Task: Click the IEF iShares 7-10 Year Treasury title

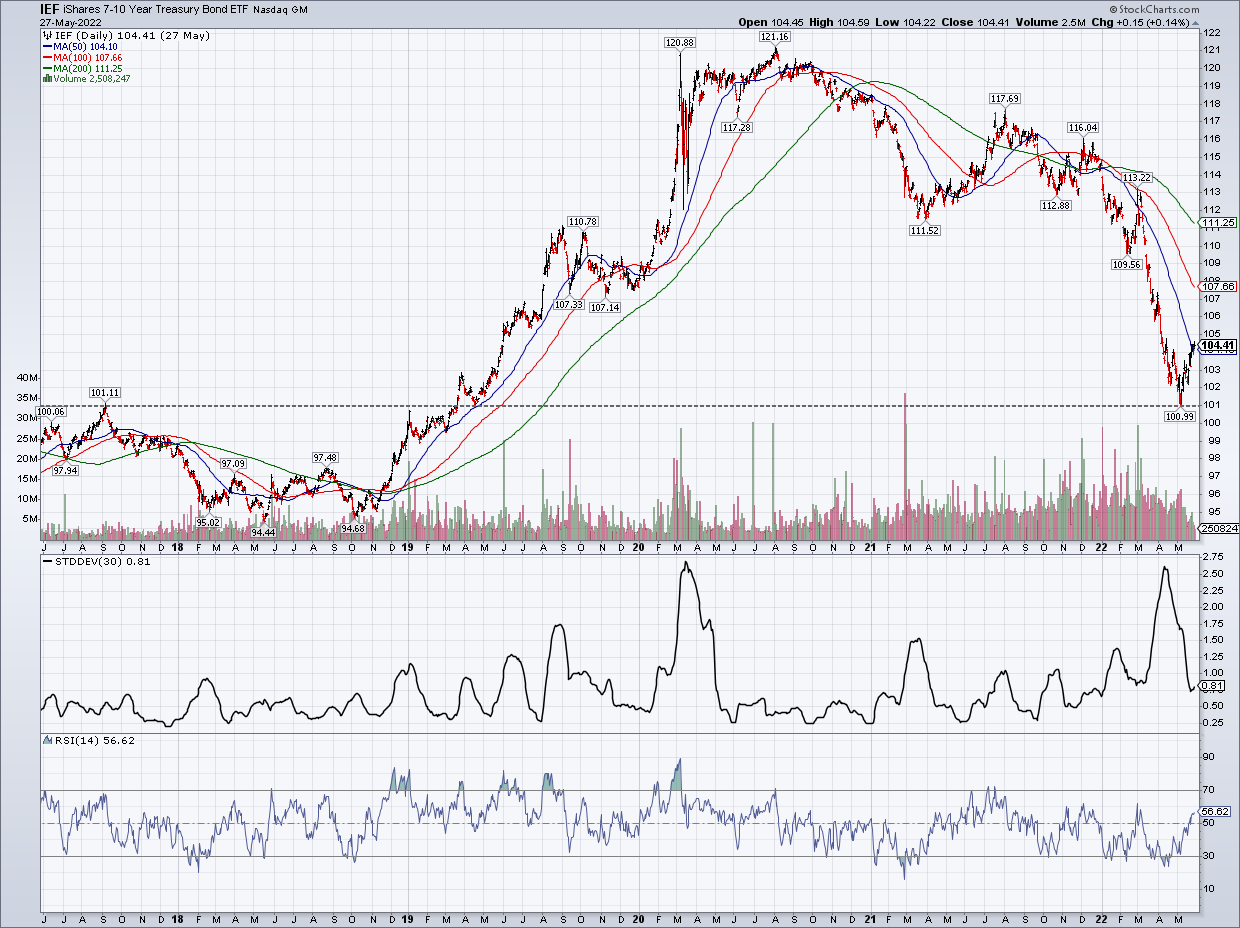Action: coord(145,8)
